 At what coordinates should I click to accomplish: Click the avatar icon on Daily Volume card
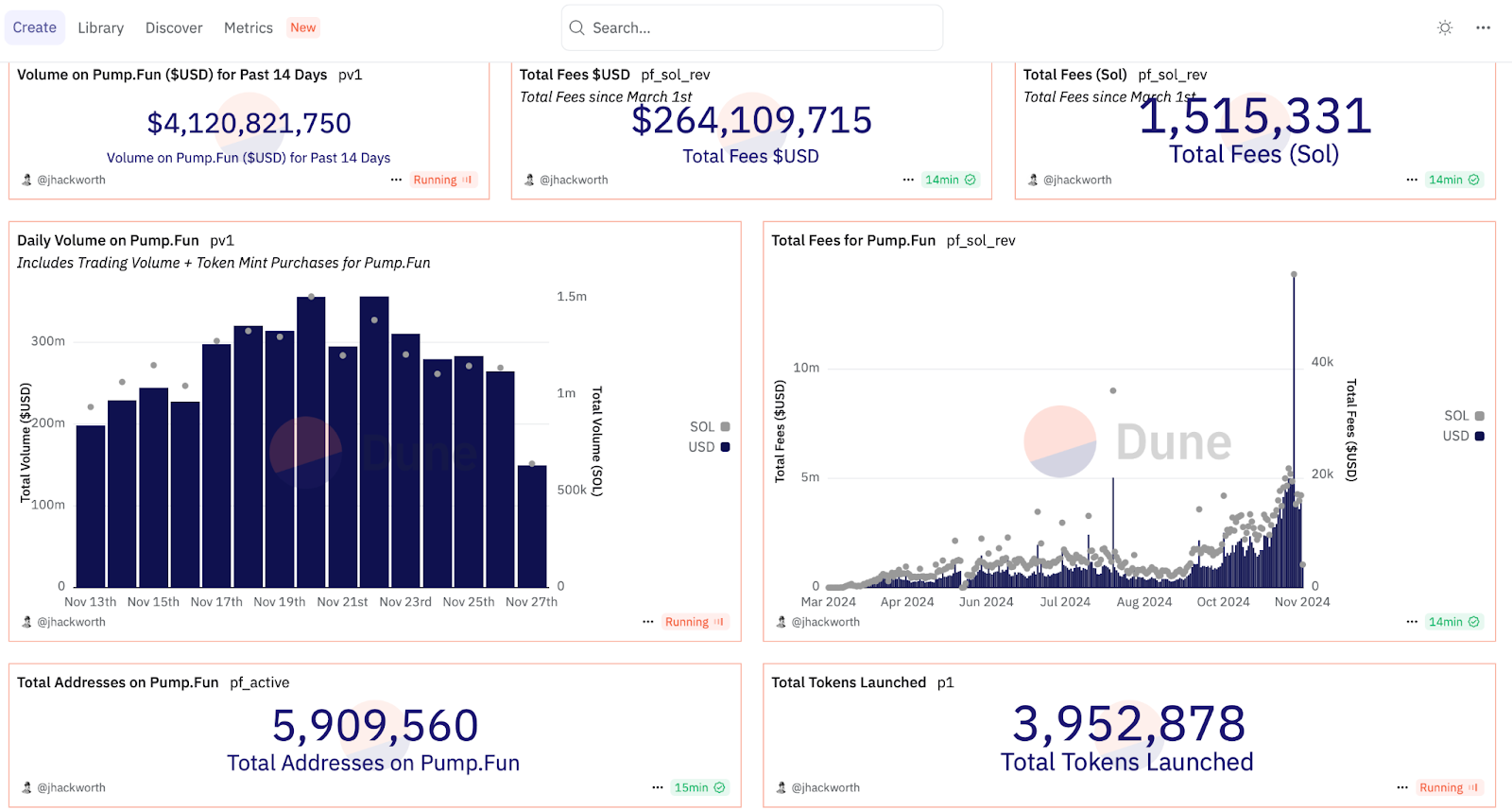coord(26,622)
